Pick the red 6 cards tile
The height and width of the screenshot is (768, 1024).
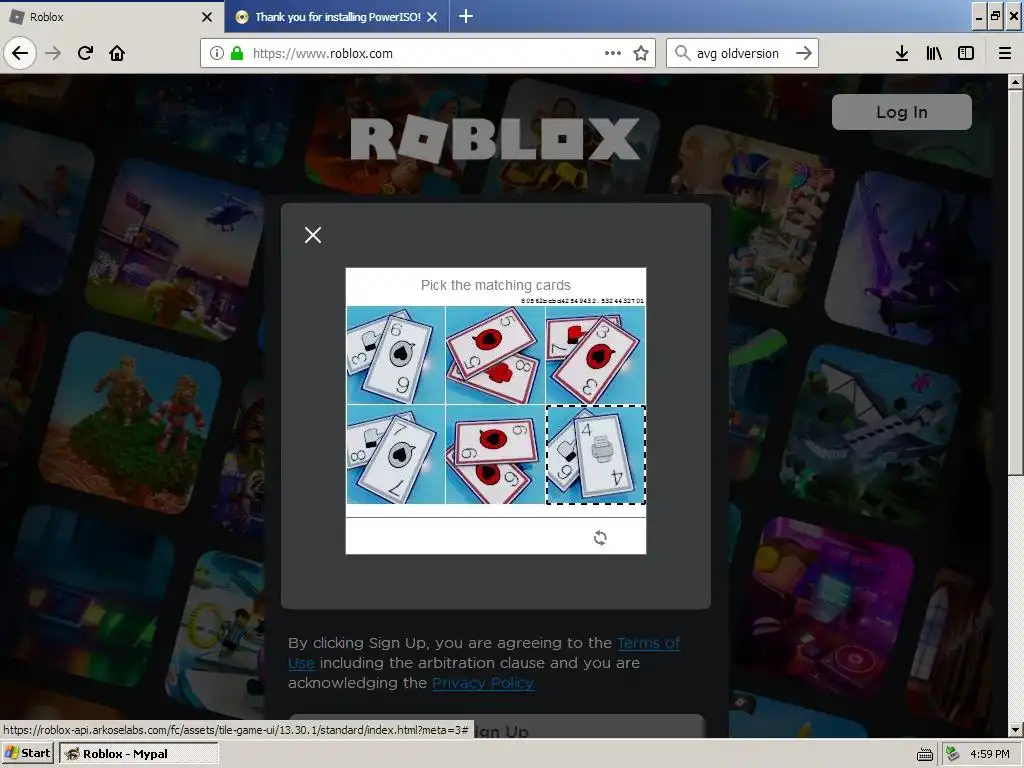[x=495, y=455]
